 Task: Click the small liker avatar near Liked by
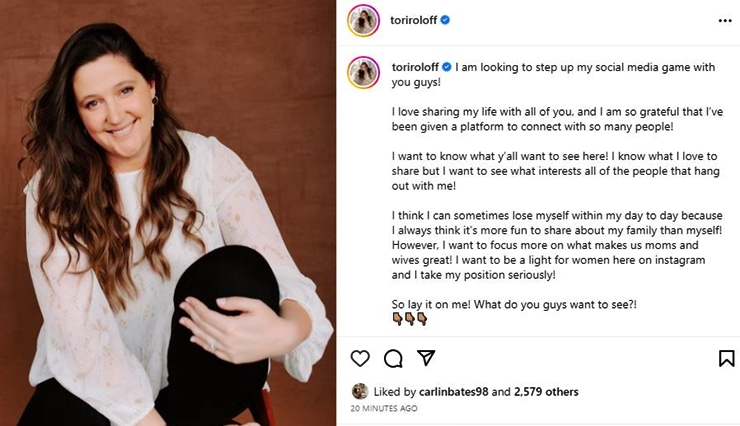(360, 391)
